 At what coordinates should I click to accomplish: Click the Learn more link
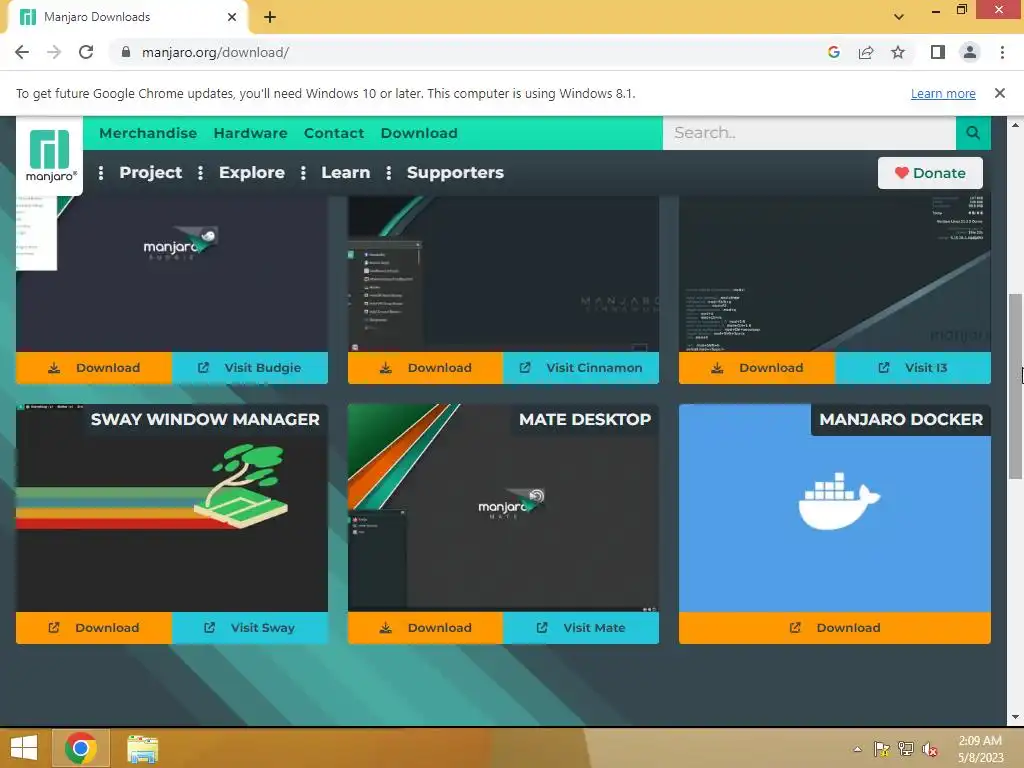click(943, 93)
